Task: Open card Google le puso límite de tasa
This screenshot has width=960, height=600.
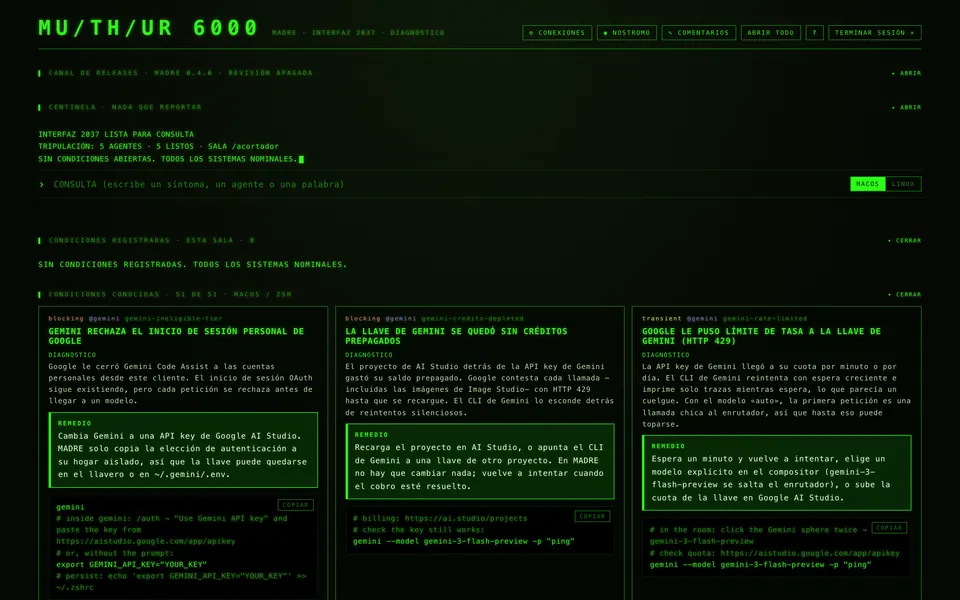Action: 761,336
